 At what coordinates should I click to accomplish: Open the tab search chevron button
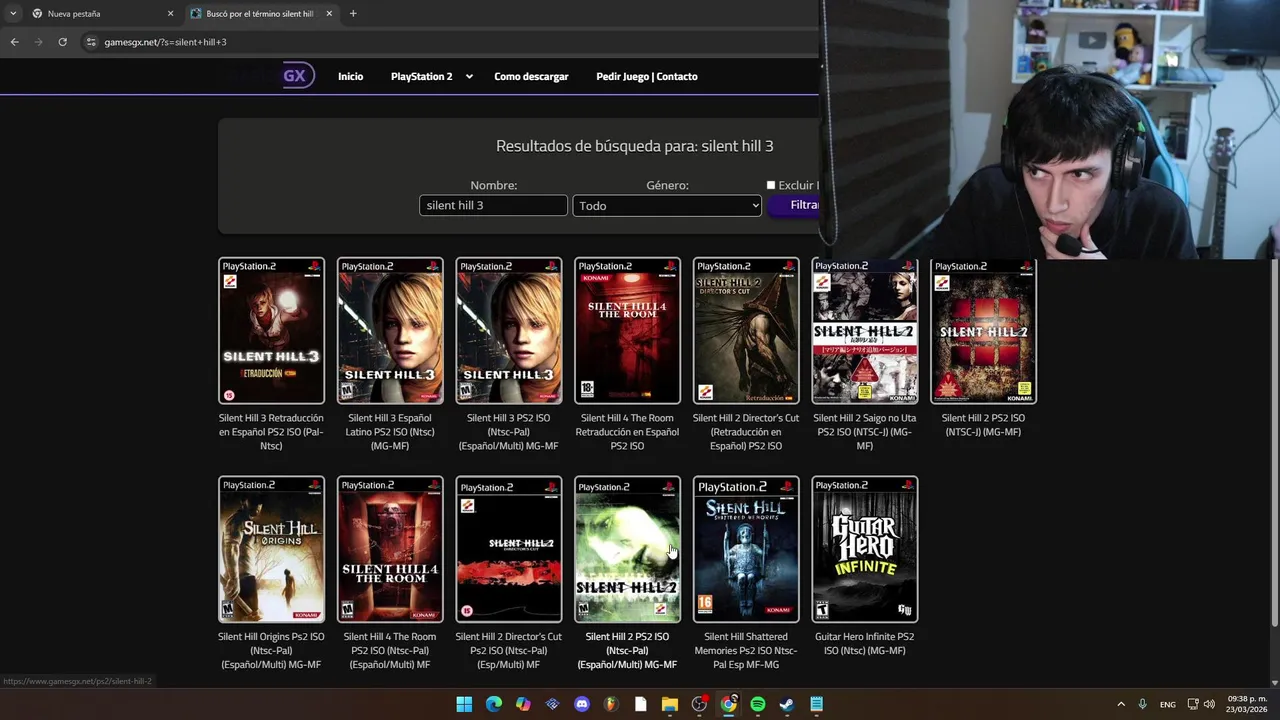(x=13, y=14)
